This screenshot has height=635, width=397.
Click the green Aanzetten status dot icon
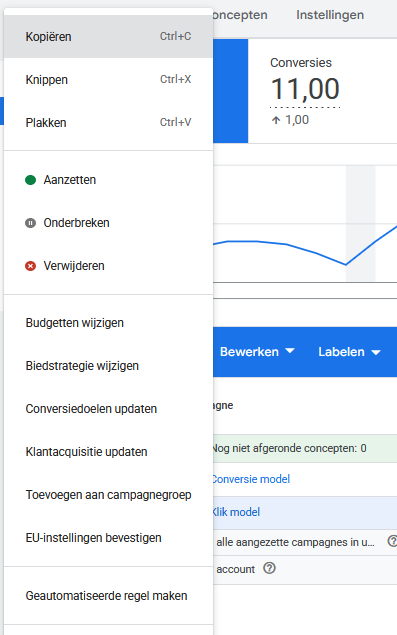(x=30, y=180)
